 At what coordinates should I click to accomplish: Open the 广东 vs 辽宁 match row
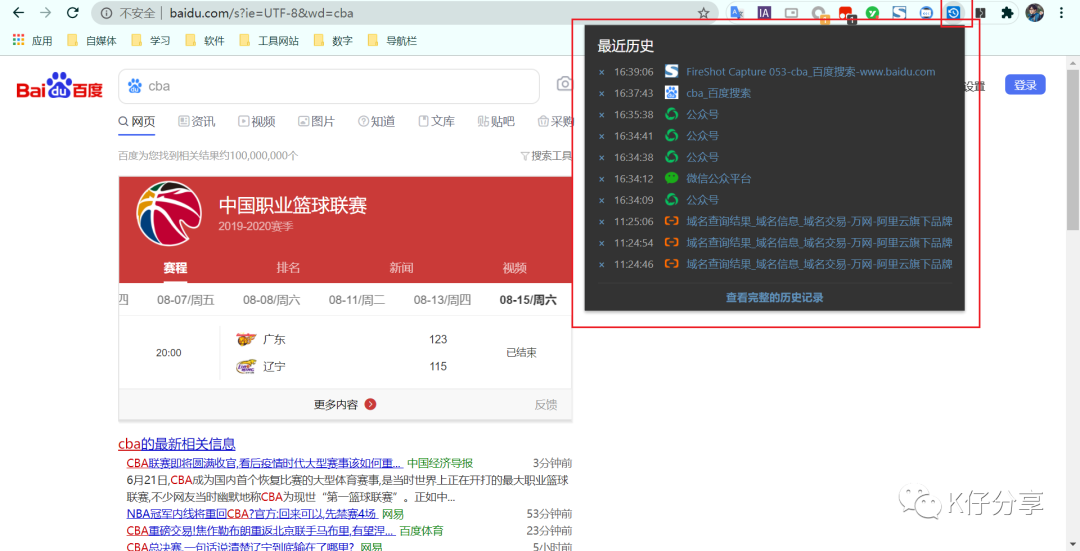click(345, 353)
